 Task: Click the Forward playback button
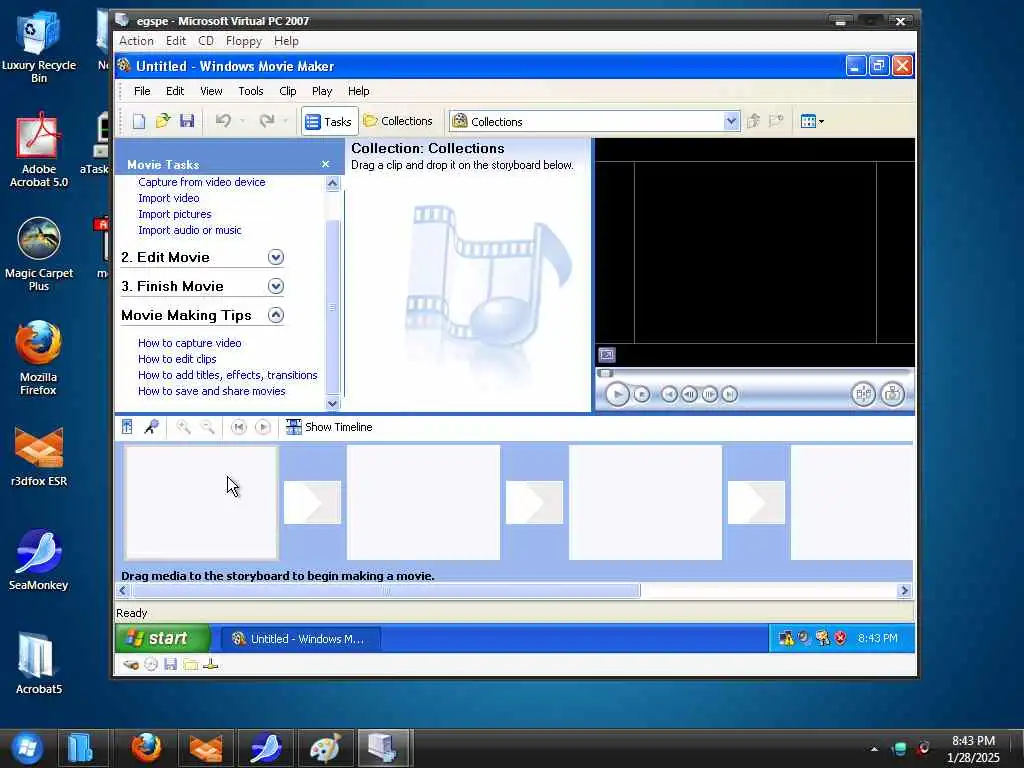coord(729,394)
